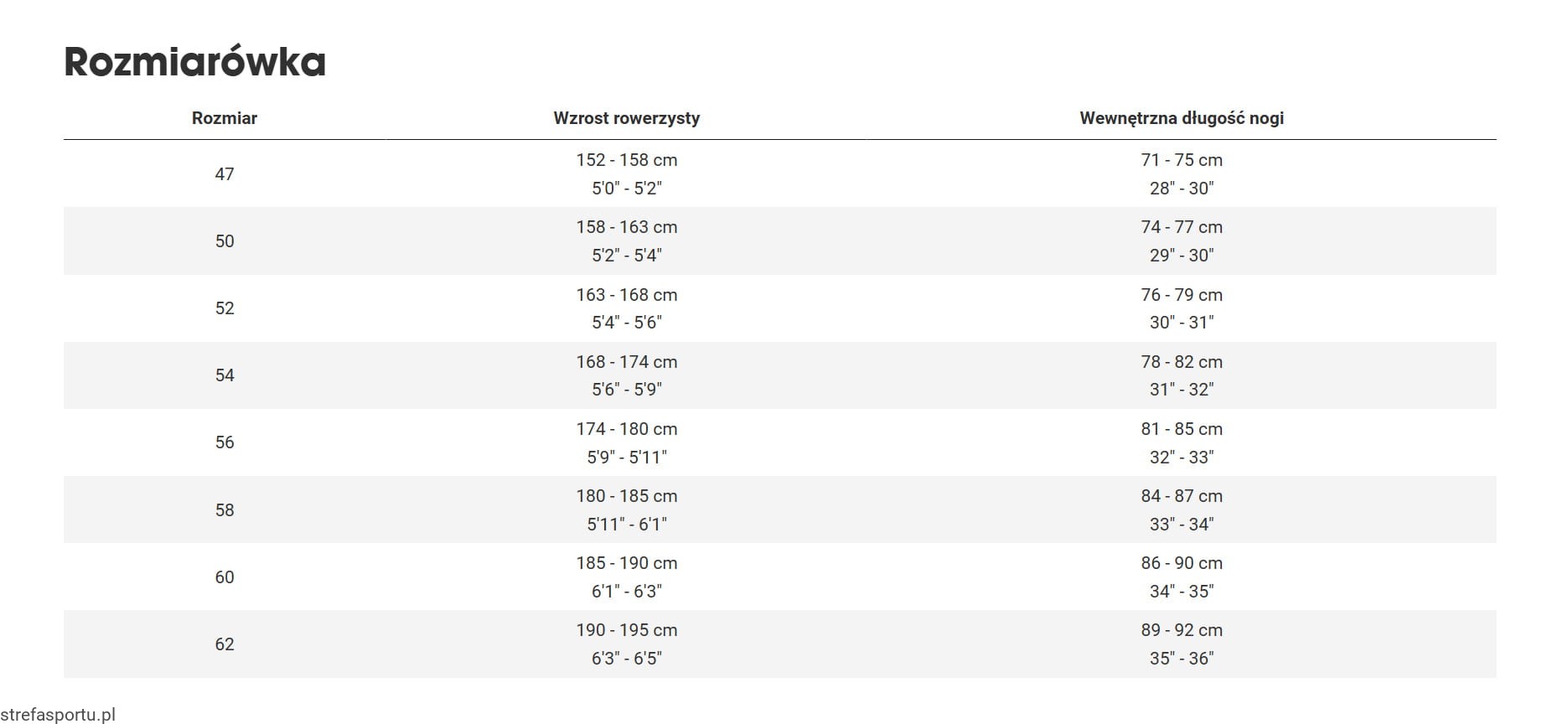The image size is (1568, 724).
Task: Select size 47 in the table
Action: tap(225, 174)
